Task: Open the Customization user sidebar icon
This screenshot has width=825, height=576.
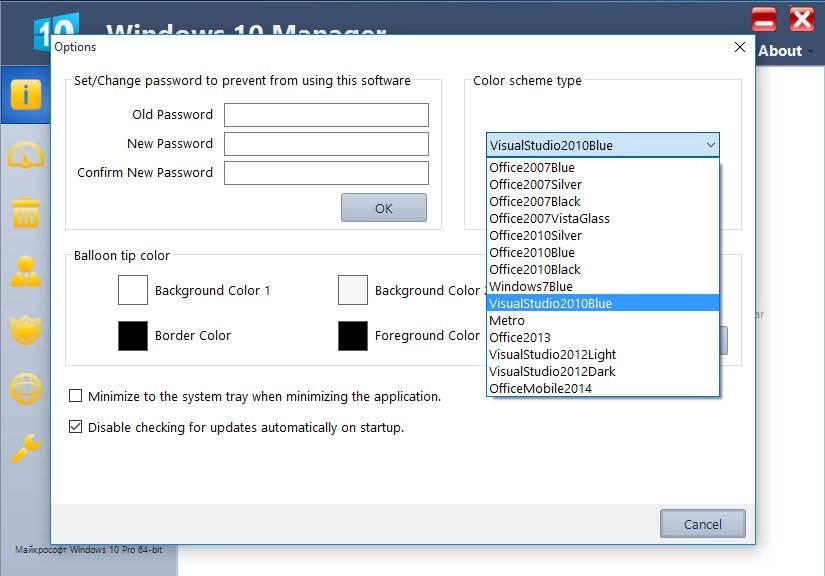Action: [25, 272]
